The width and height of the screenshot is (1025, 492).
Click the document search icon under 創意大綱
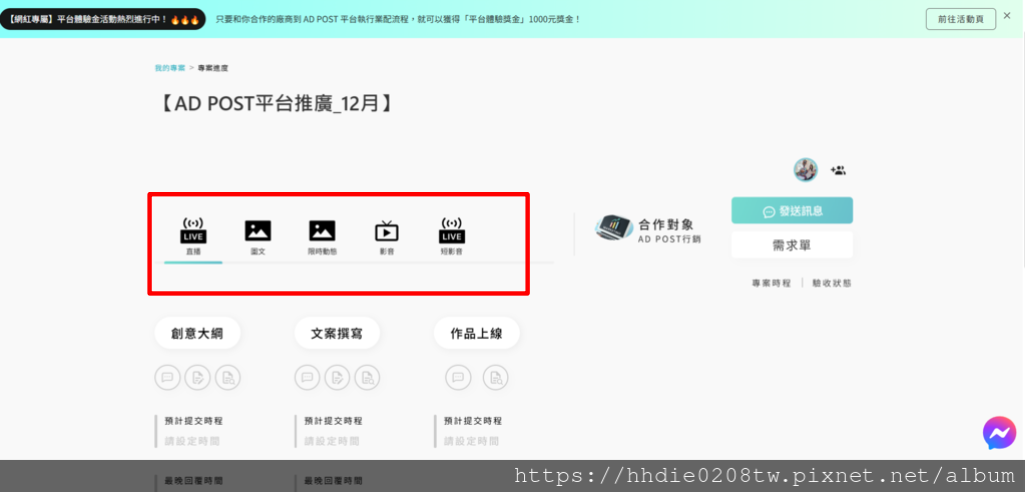(228, 377)
